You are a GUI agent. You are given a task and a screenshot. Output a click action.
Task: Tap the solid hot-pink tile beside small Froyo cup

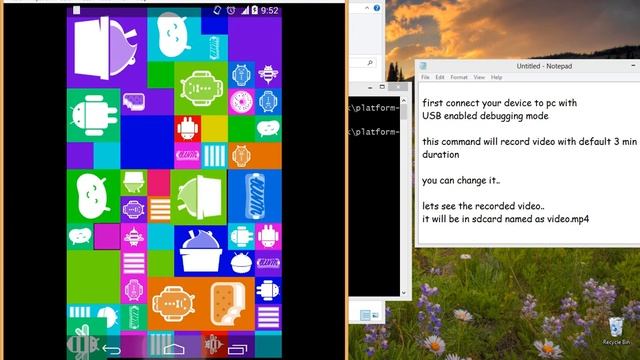click(159, 183)
